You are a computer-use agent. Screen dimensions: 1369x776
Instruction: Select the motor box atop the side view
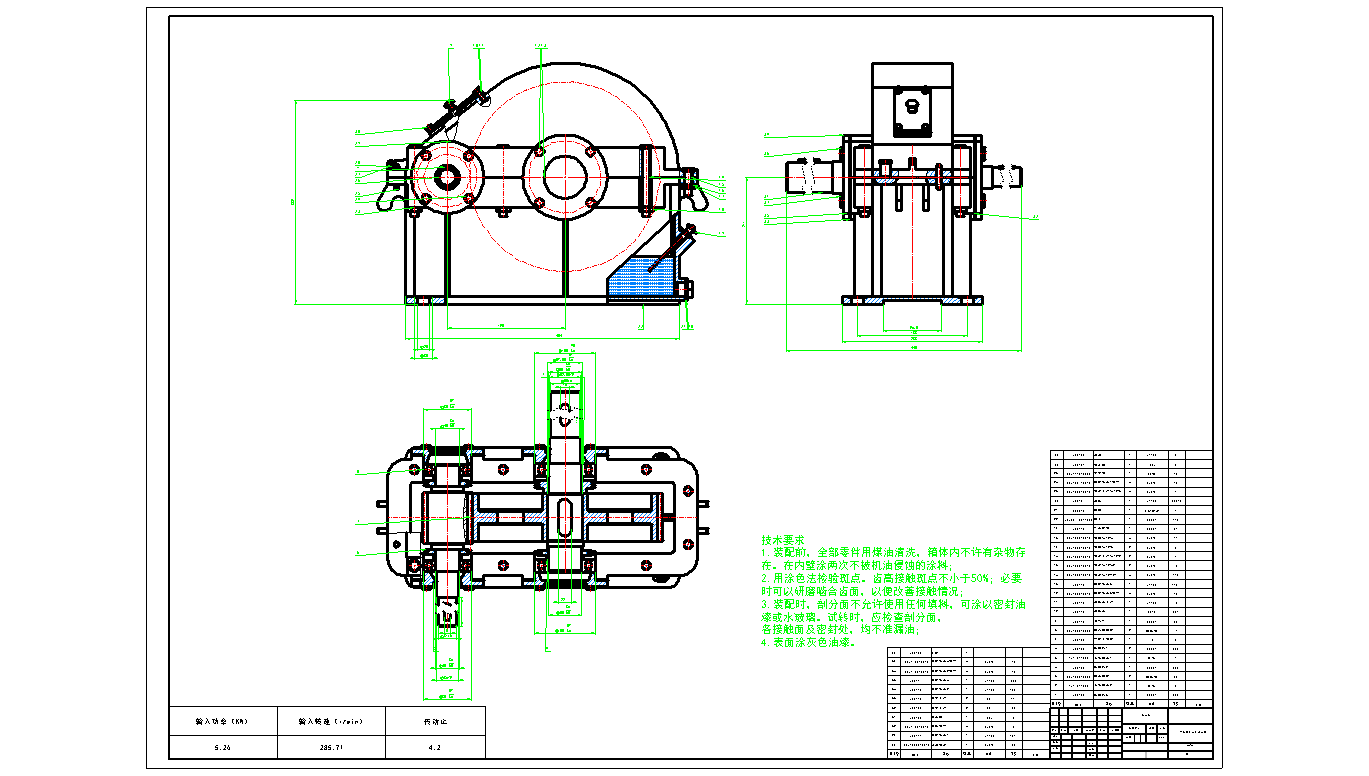(x=911, y=100)
